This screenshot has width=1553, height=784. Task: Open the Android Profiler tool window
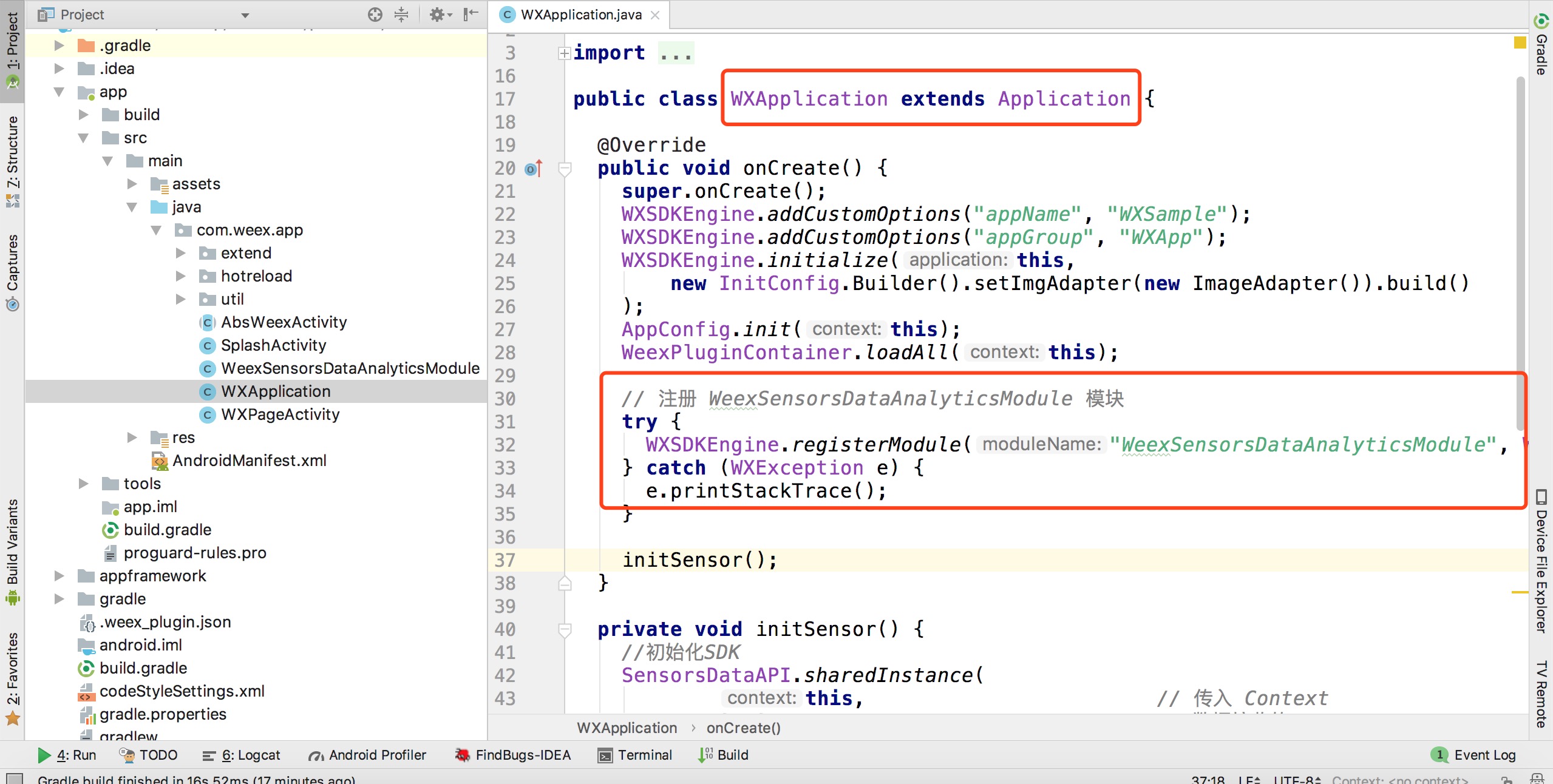coord(367,755)
